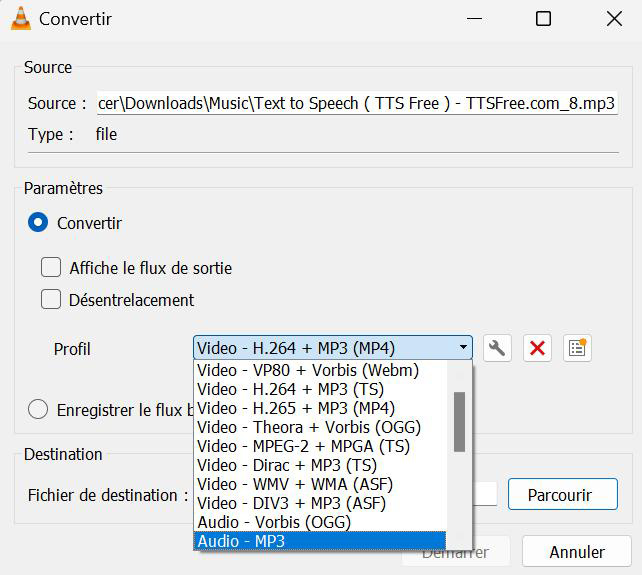
Task: Edit selected profile with wrench icon
Action: [x=497, y=348]
